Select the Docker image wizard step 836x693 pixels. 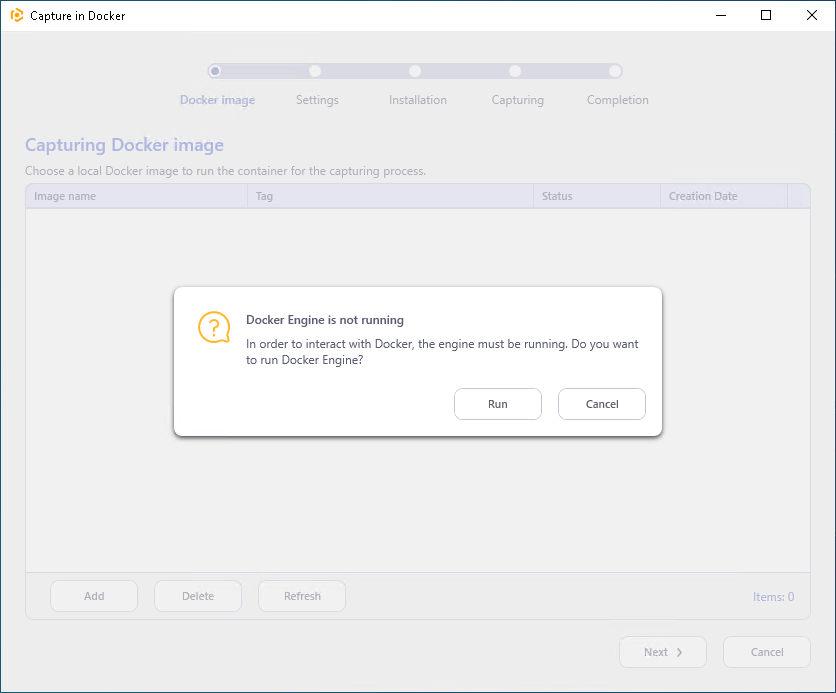click(218, 100)
